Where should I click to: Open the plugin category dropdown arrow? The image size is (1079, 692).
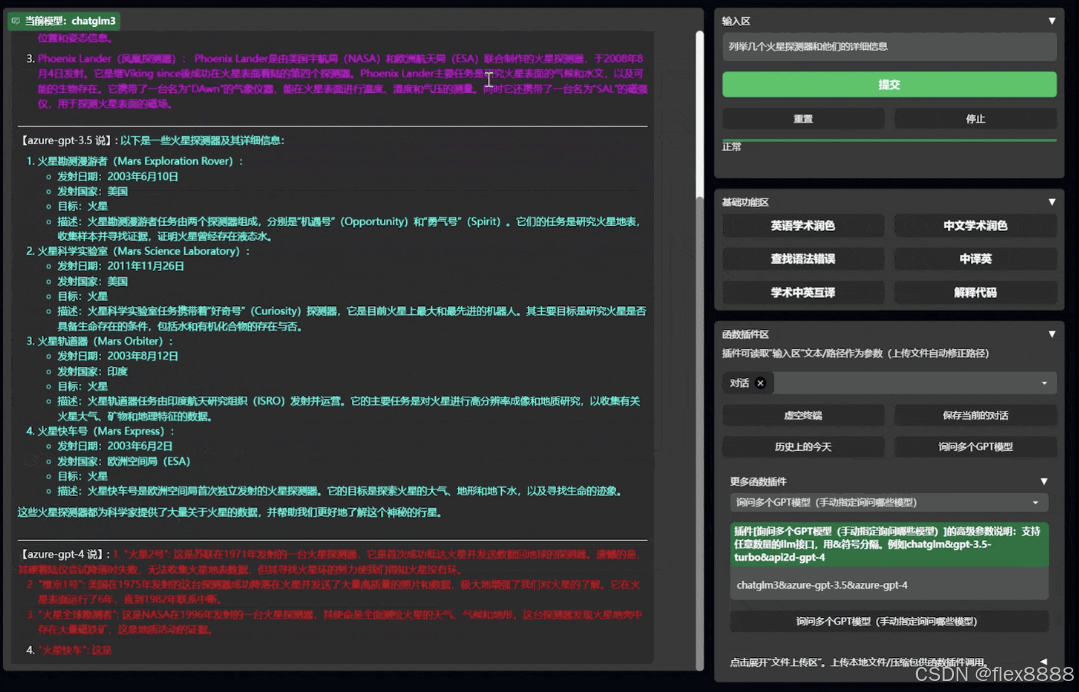click(1044, 383)
